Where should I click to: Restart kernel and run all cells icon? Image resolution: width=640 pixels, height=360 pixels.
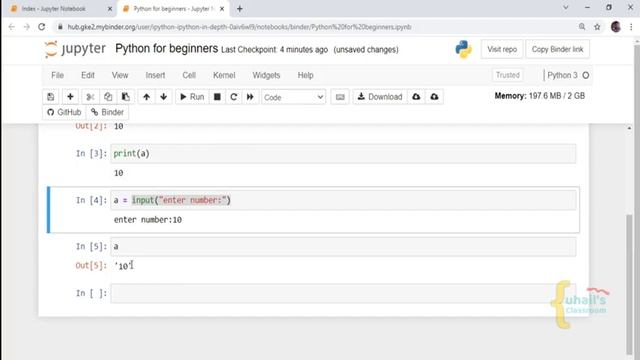click(x=250, y=97)
